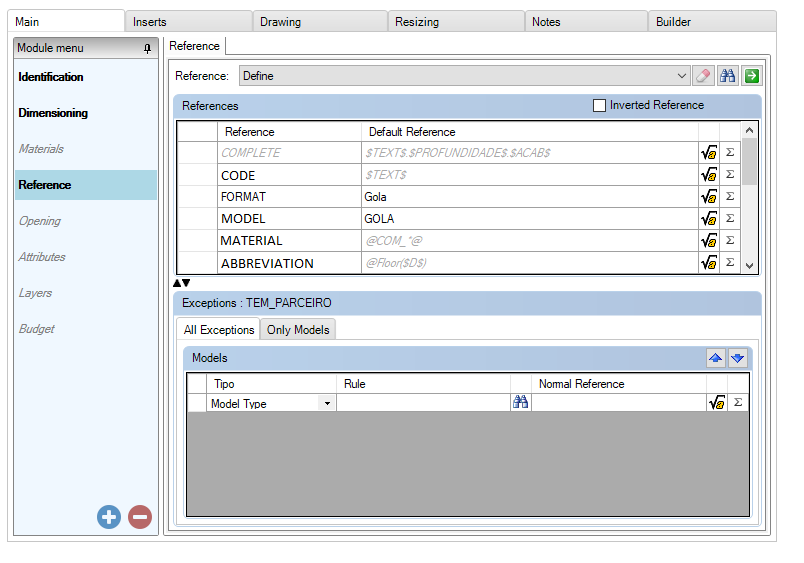Open the Reference Define dropdown
The height and width of the screenshot is (563, 804).
(x=682, y=76)
